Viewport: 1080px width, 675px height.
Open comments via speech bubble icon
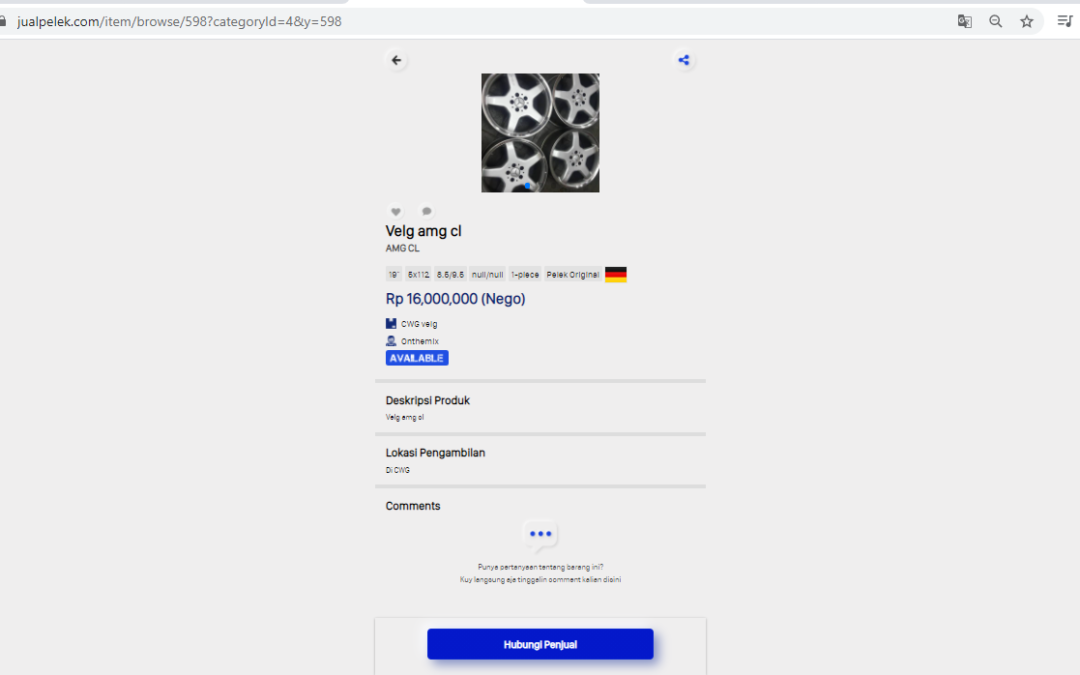[x=427, y=212]
